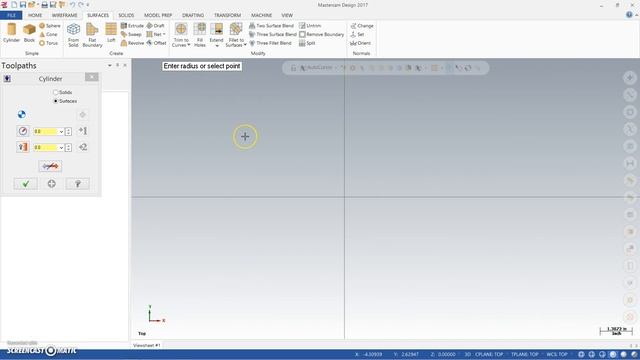Click the Two Surface Blend tool
640x360 pixels.
coord(271,26)
